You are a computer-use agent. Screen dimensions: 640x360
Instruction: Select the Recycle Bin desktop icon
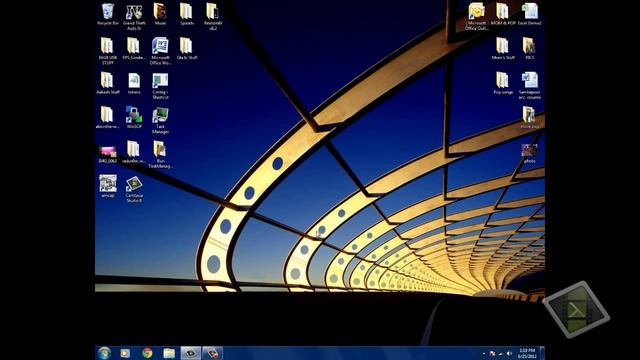[x=108, y=15]
